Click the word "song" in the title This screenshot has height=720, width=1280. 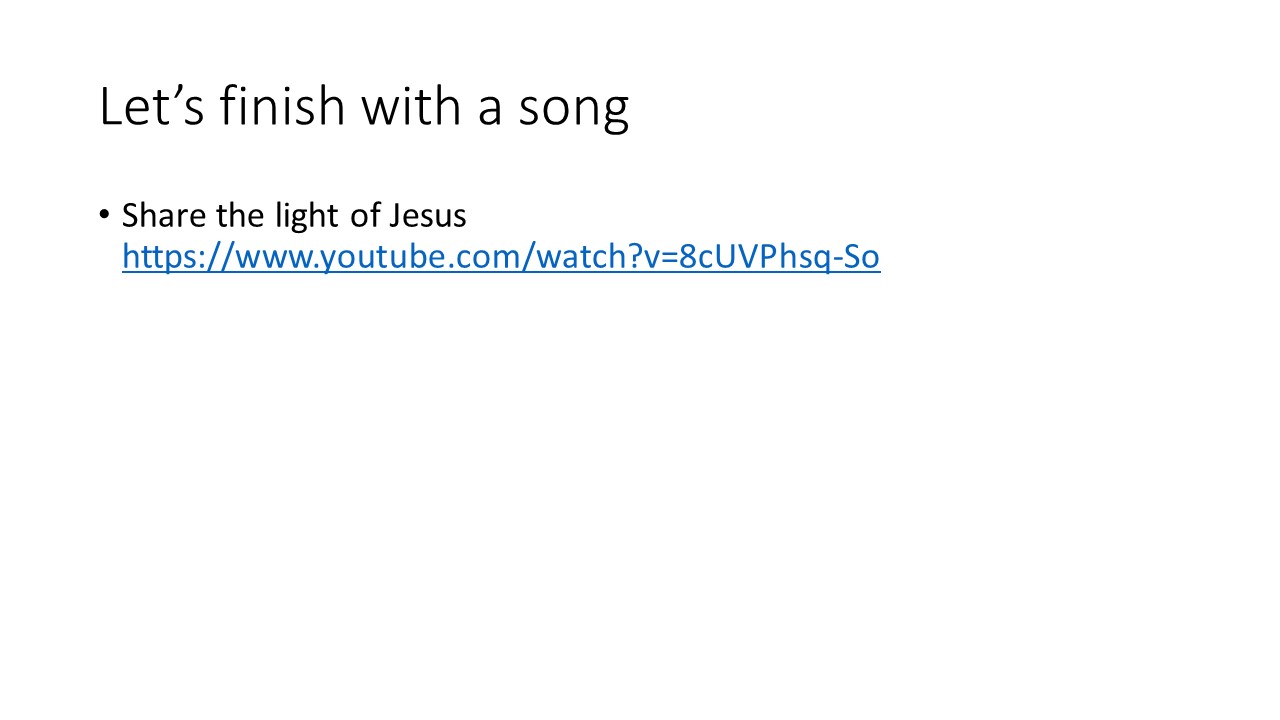(573, 110)
